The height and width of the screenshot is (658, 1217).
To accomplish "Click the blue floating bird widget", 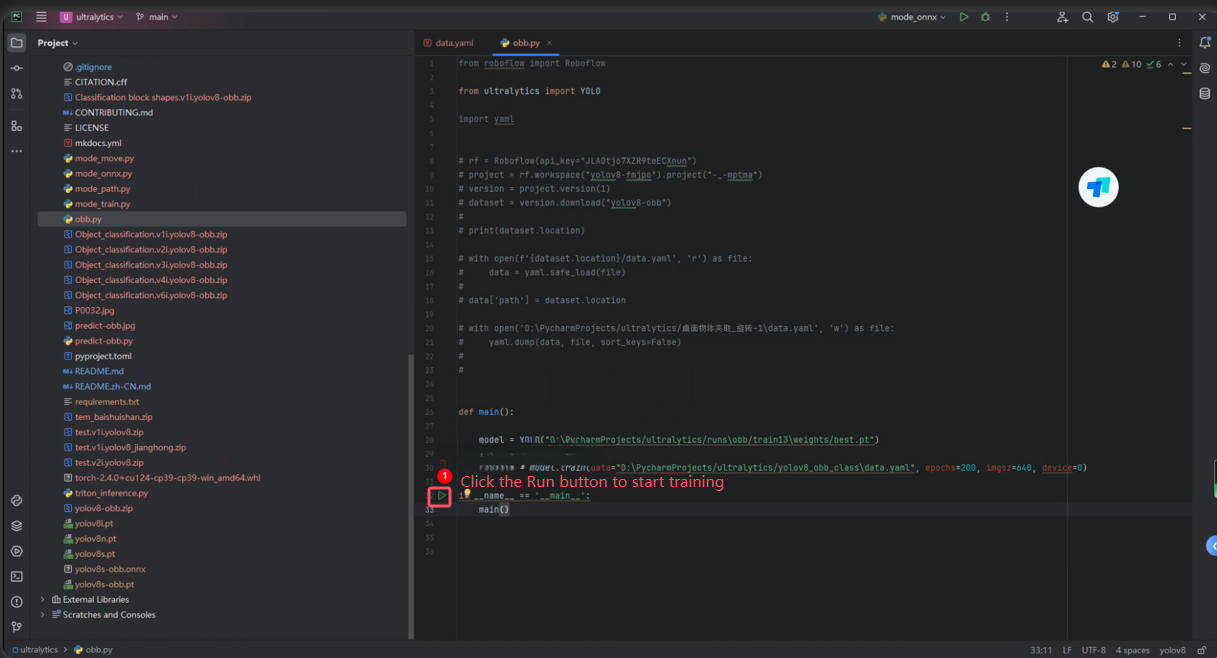I will [x=1098, y=187].
